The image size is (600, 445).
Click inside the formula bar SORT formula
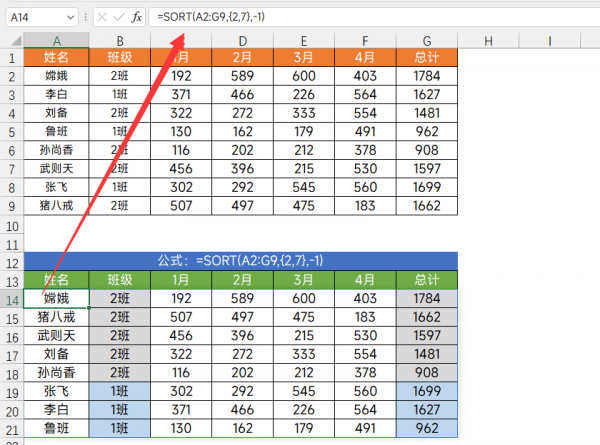point(300,17)
